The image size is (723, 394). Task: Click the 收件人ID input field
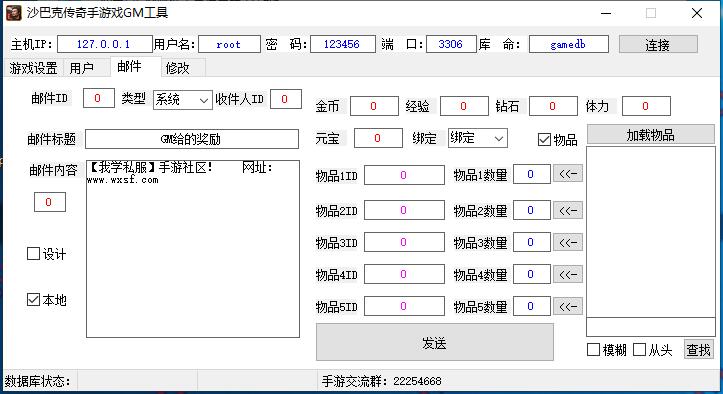click(285, 99)
